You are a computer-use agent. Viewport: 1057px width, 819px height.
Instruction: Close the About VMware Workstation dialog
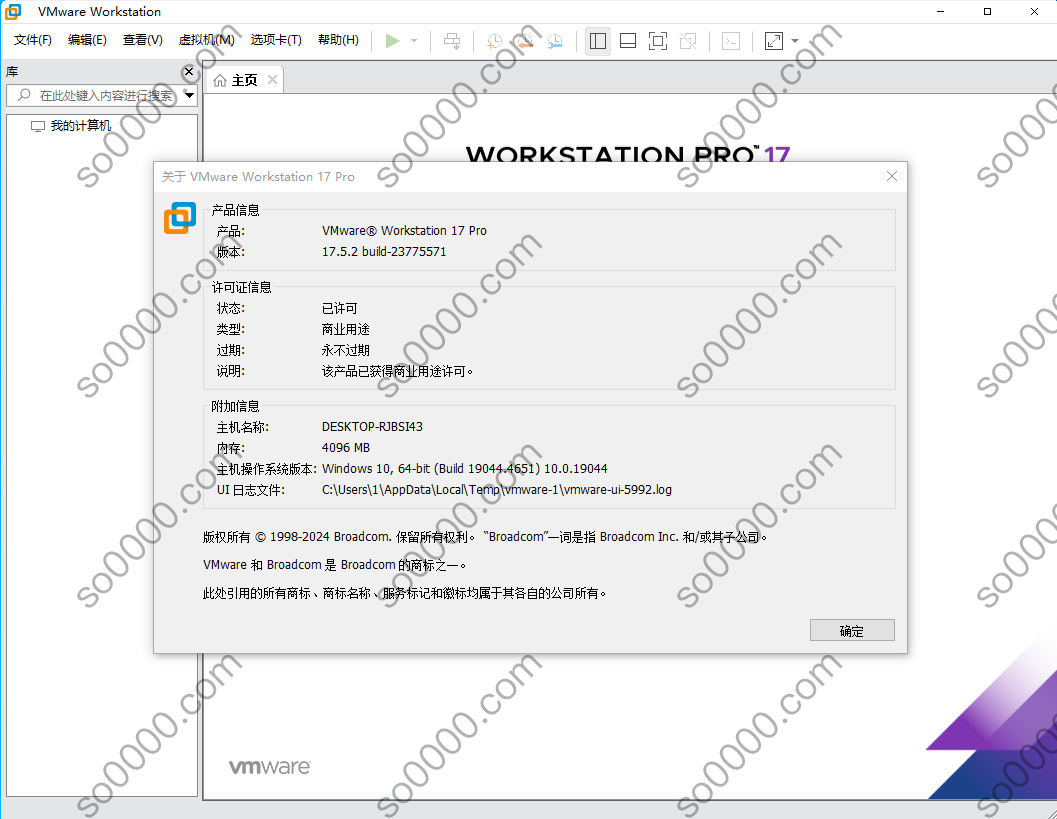tap(892, 176)
